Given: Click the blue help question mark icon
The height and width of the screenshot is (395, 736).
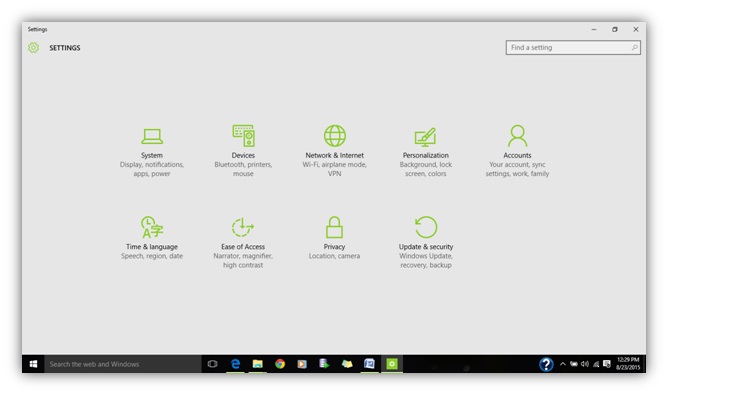Looking at the screenshot, I should pos(546,364).
